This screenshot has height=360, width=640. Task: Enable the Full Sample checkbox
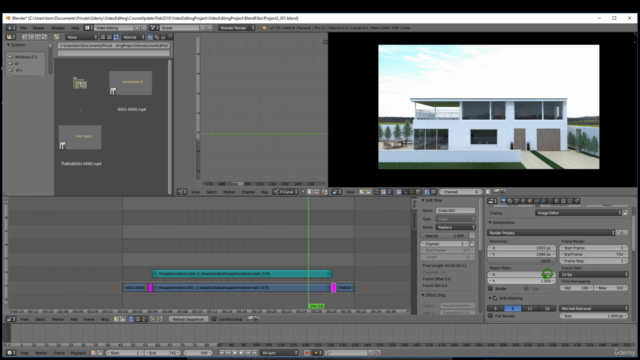click(x=491, y=316)
